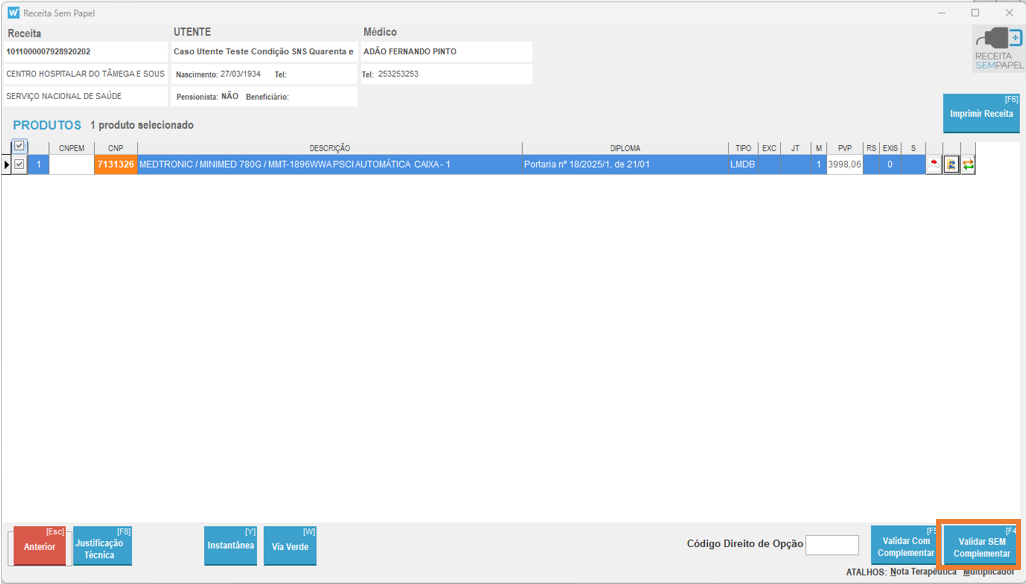
Task: Click the green swap arrows icon
Action: [x=968, y=164]
